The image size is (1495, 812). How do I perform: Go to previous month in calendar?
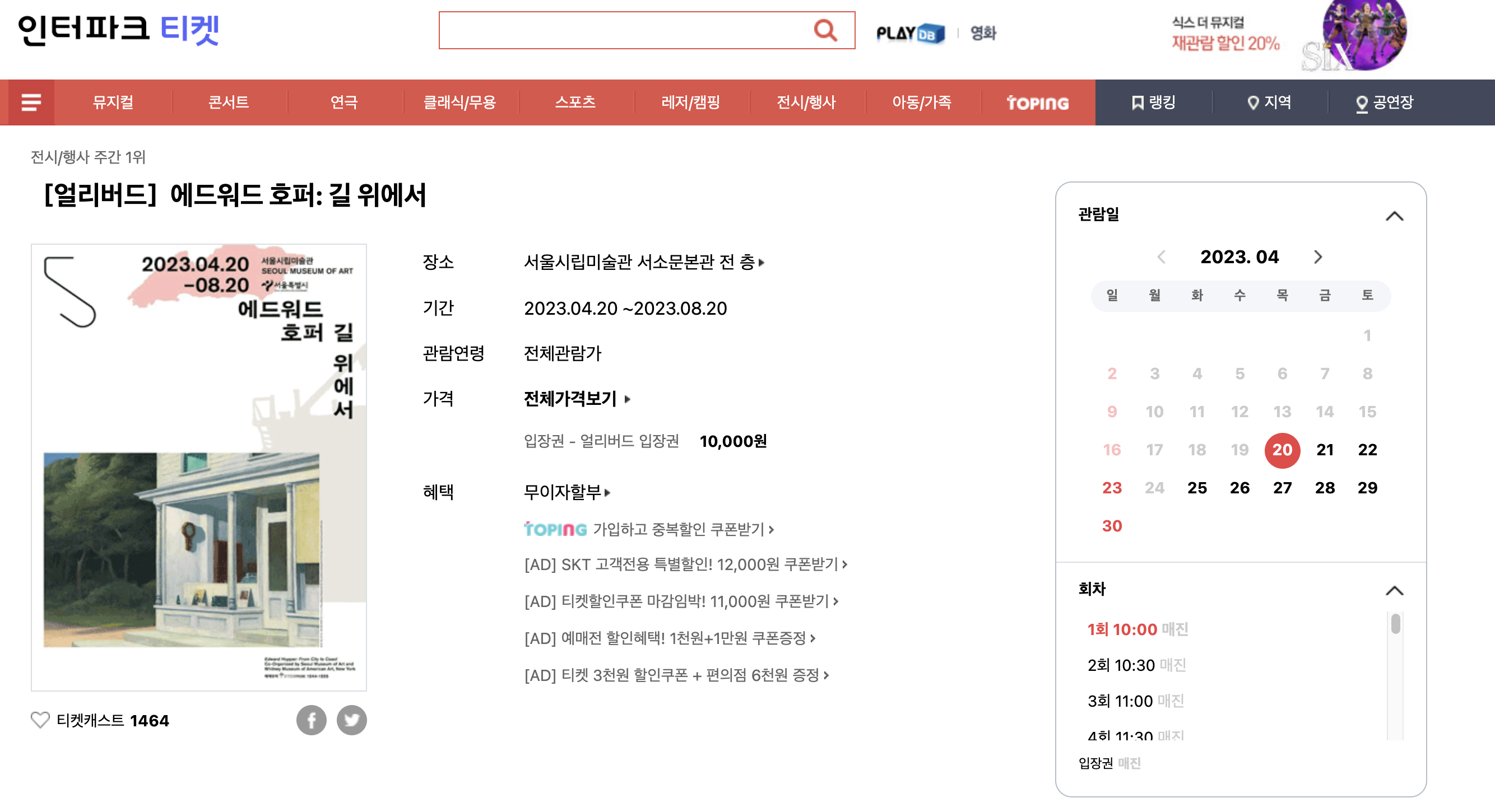pyautogui.click(x=1161, y=257)
